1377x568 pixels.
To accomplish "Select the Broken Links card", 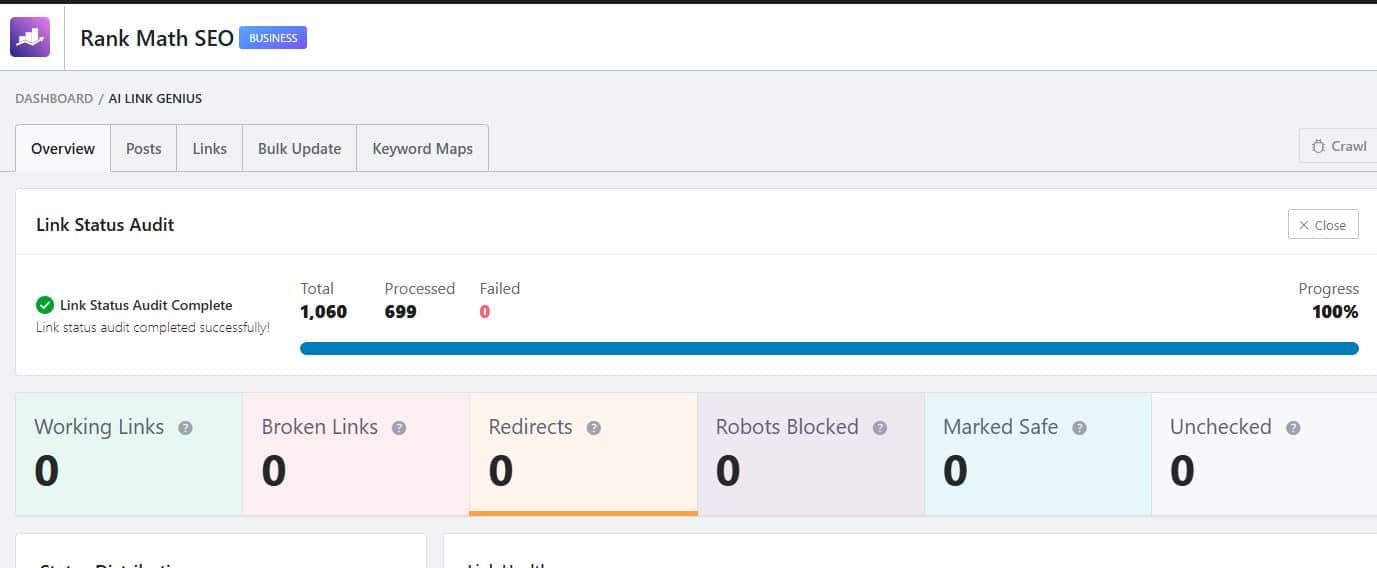I will click(x=356, y=454).
